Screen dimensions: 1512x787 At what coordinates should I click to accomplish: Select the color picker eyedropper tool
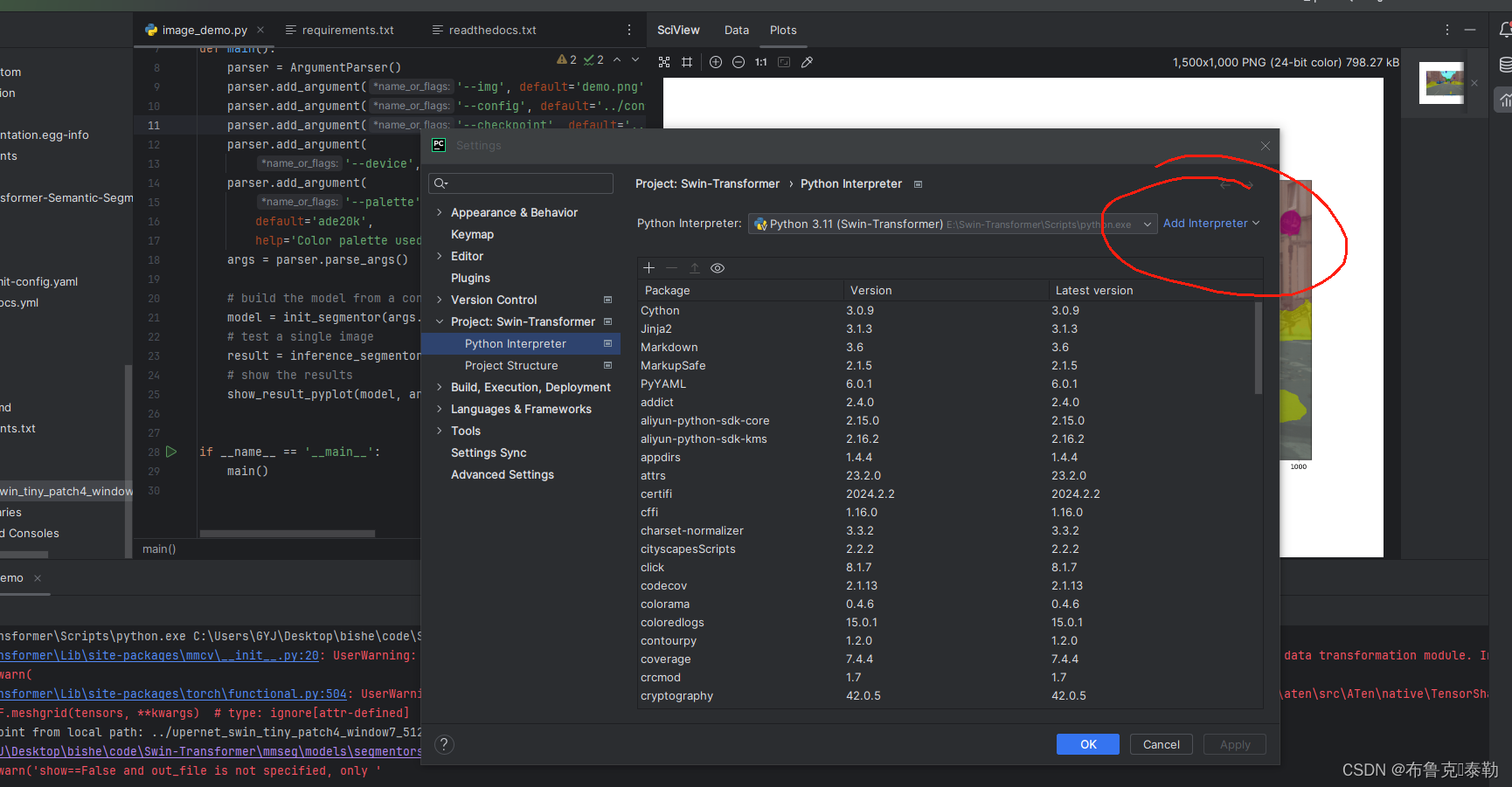(807, 62)
